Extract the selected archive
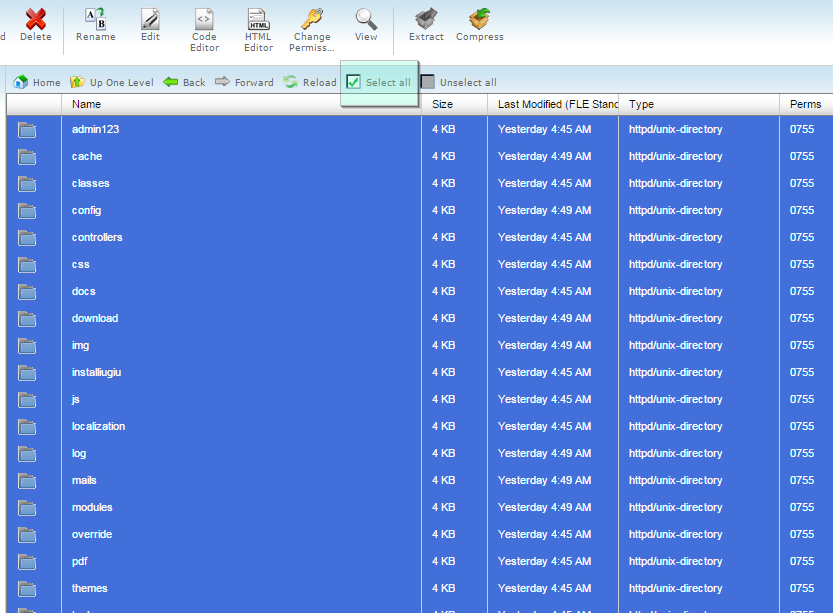 (426, 18)
